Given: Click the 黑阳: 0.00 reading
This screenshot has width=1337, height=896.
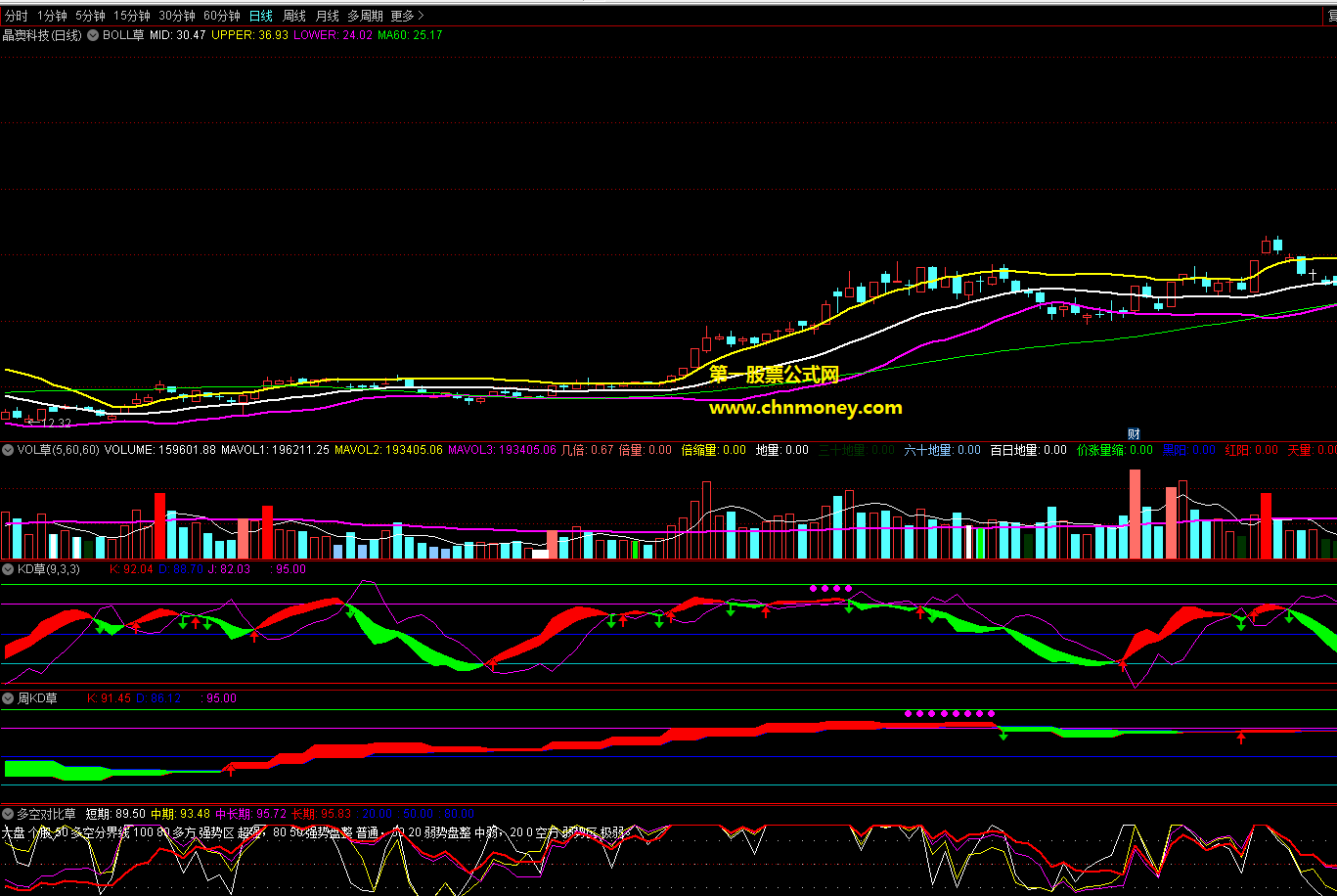Looking at the screenshot, I should tap(1189, 450).
